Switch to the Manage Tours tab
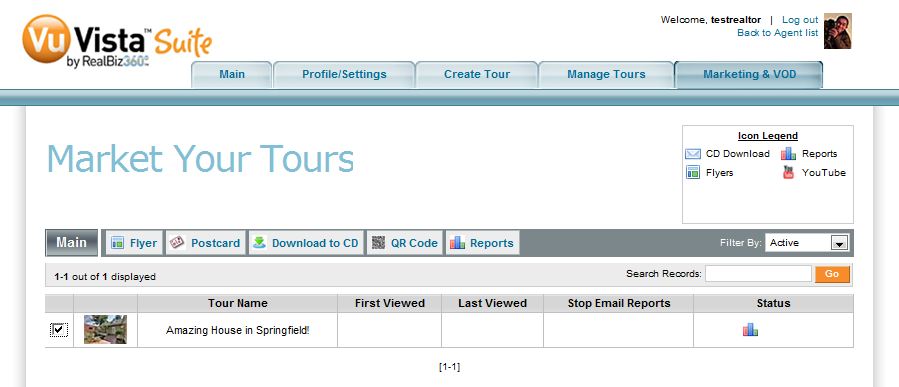This screenshot has width=899, height=387. 606,75
